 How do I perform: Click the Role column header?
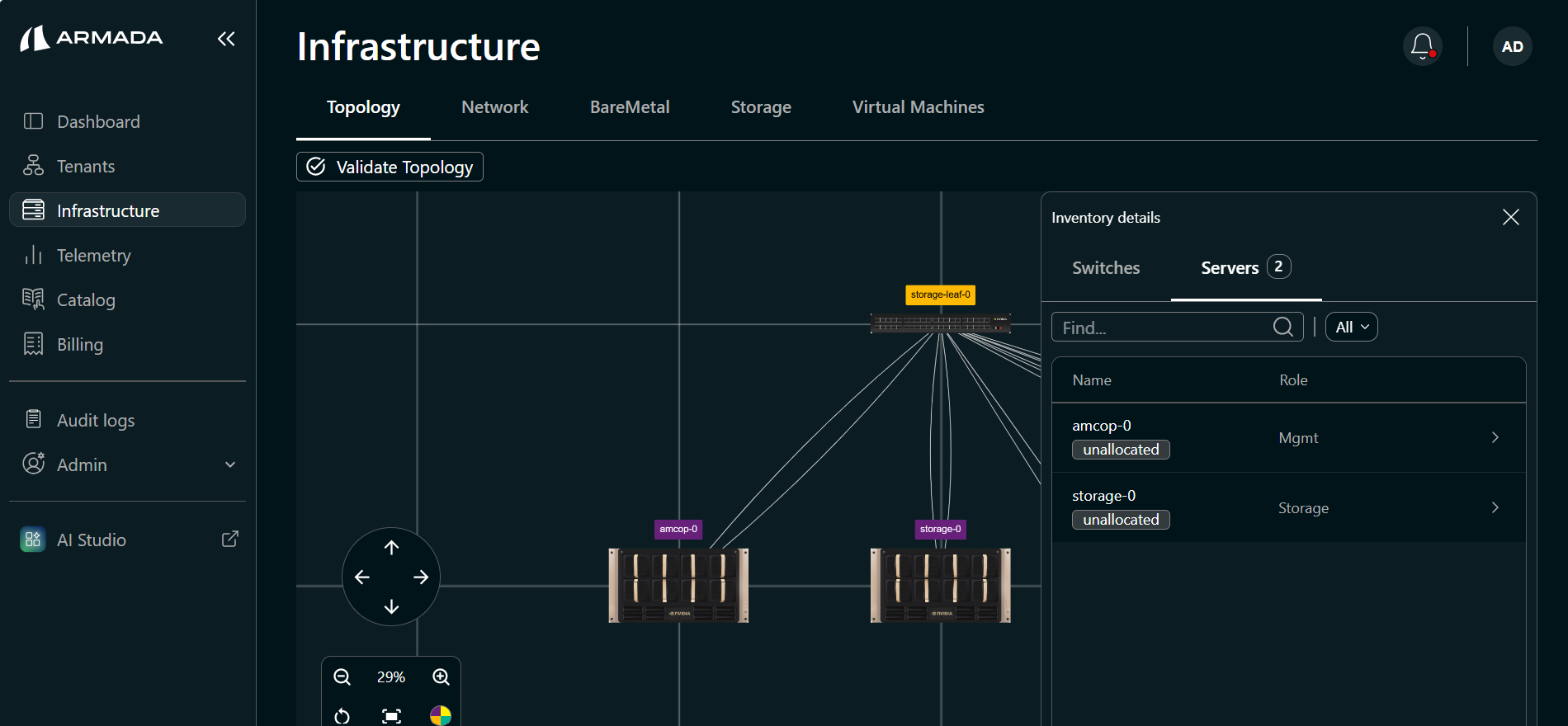point(1293,380)
